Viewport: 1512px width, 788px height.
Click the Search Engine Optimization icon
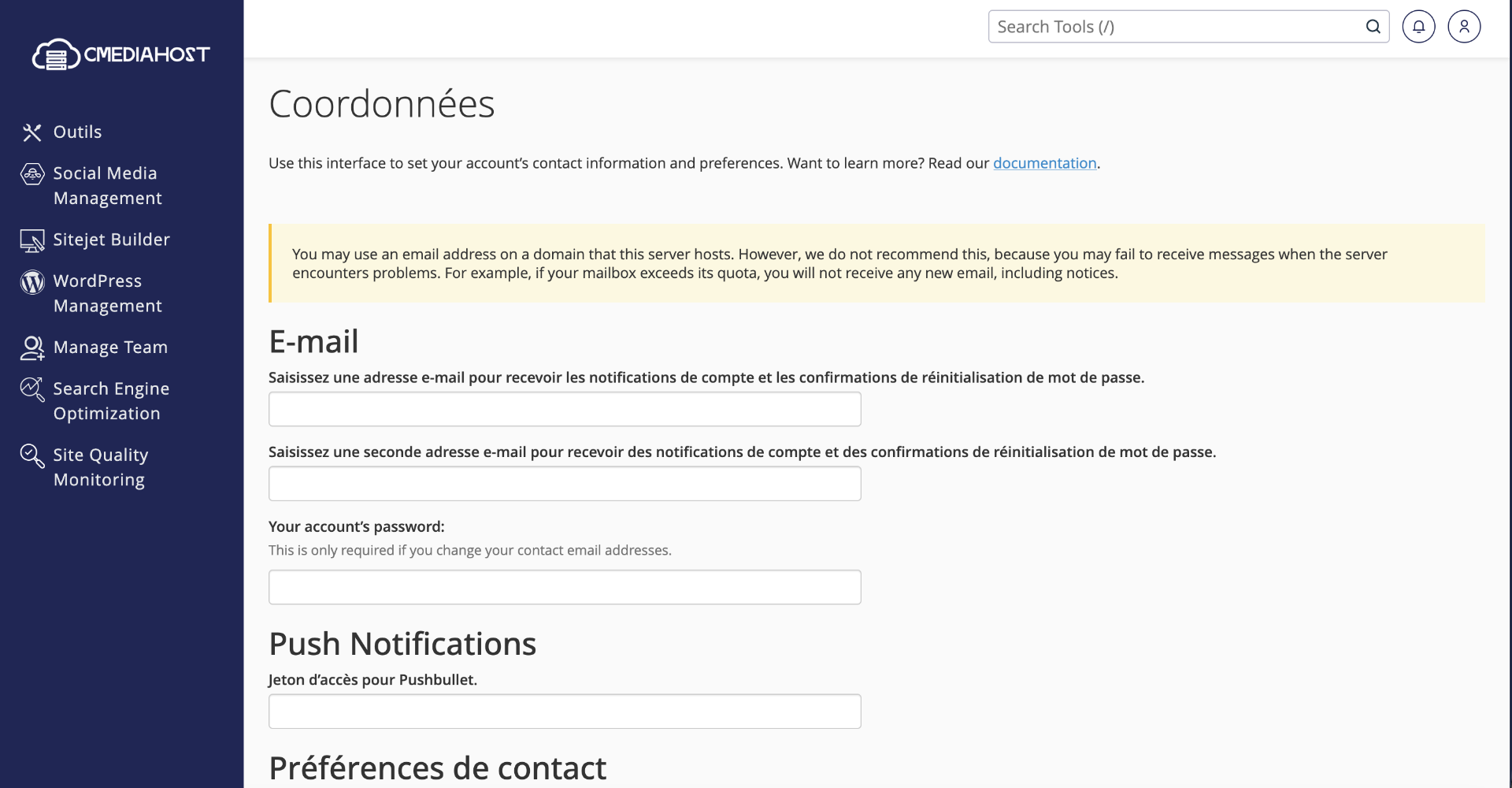tap(32, 389)
